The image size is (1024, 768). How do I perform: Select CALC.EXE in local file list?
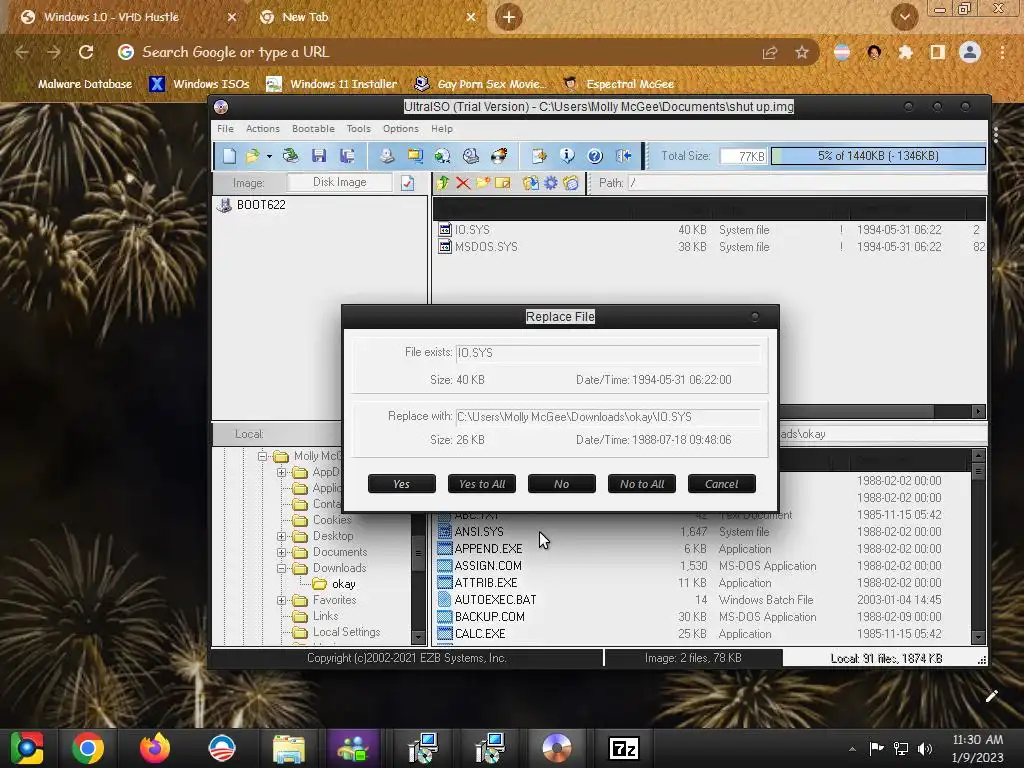point(479,633)
